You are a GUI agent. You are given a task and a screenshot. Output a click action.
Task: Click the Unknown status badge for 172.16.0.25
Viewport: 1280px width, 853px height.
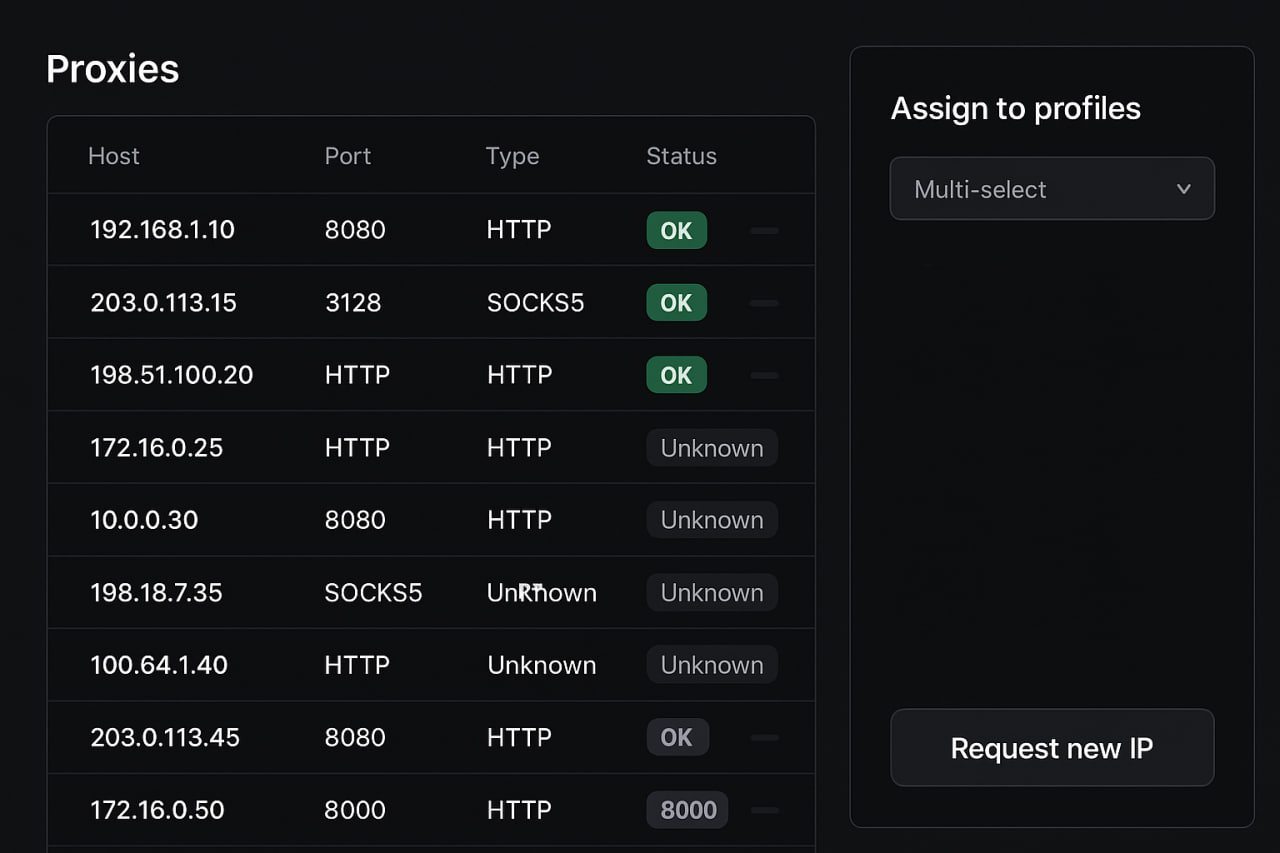coord(711,448)
